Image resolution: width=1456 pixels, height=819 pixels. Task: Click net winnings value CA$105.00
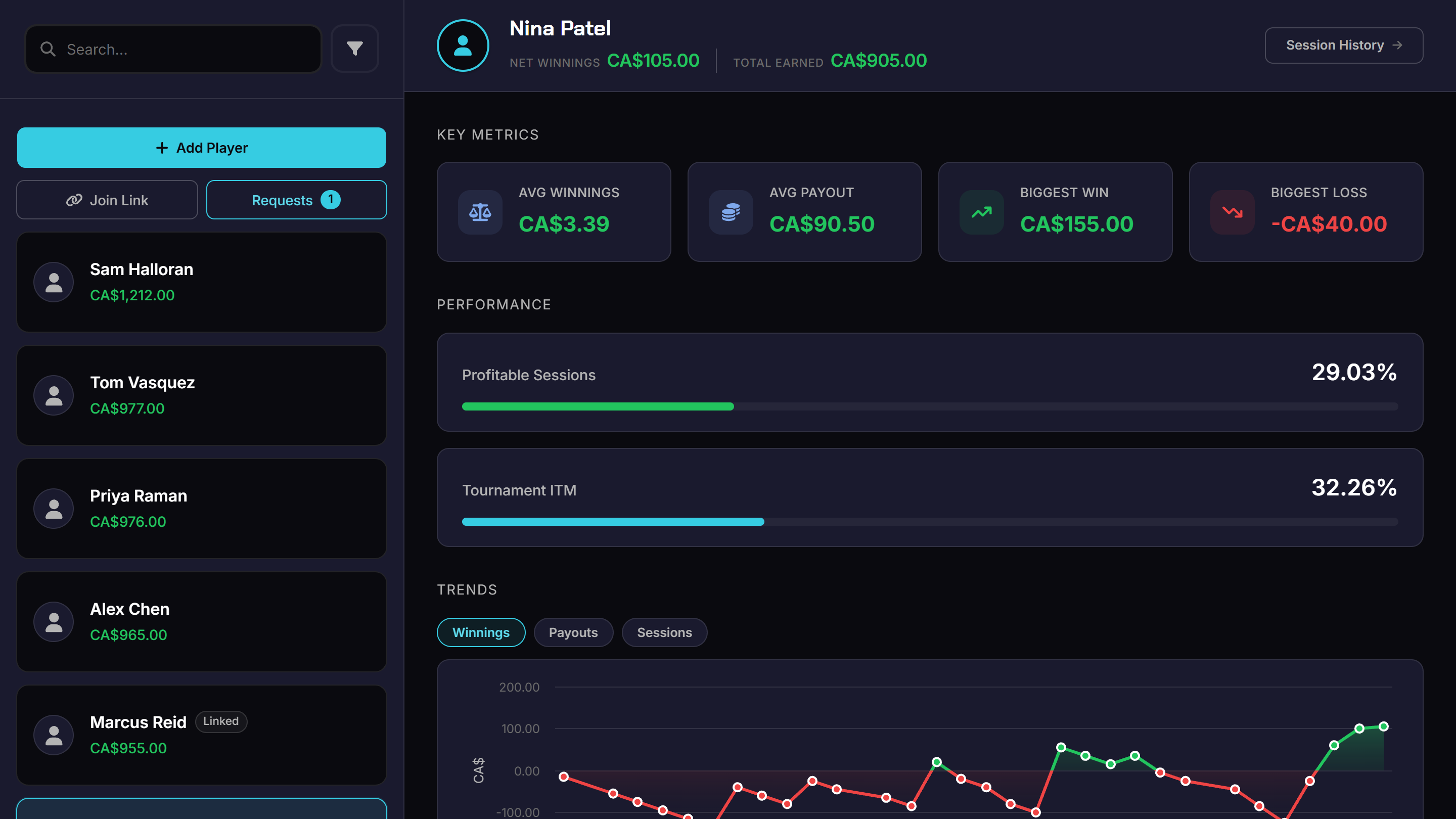[x=653, y=61]
